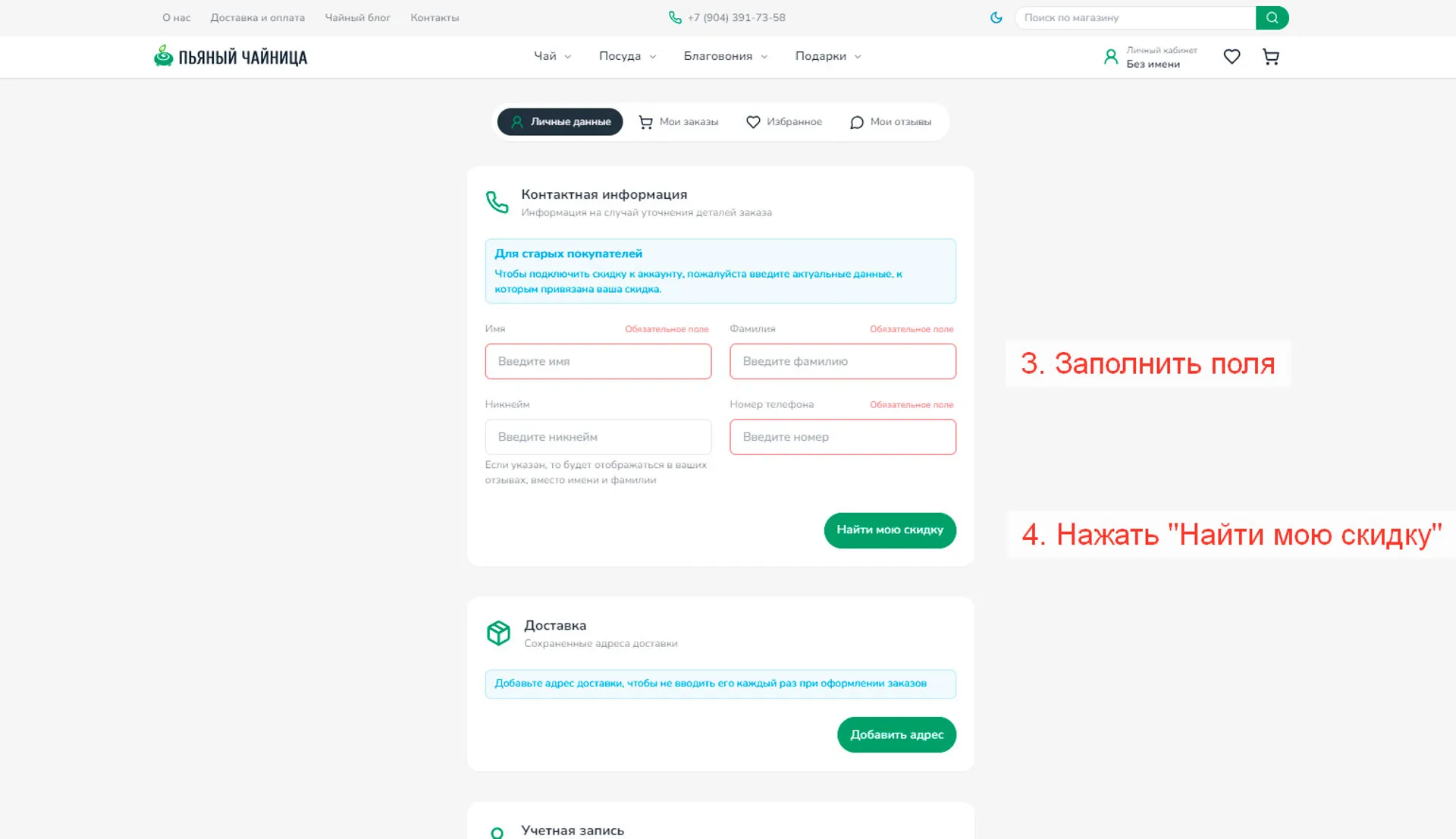Open Доставка и оплата page
Viewport: 1456px width, 839px height.
point(257,17)
